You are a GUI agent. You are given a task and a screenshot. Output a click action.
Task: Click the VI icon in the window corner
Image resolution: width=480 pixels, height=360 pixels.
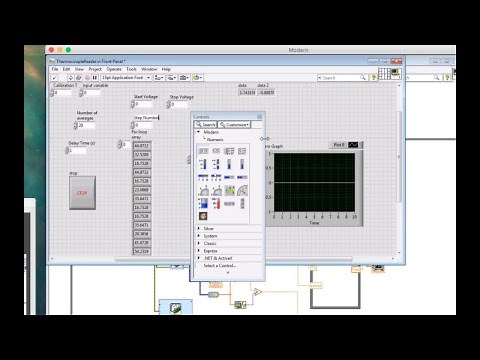pyautogui.click(x=396, y=73)
